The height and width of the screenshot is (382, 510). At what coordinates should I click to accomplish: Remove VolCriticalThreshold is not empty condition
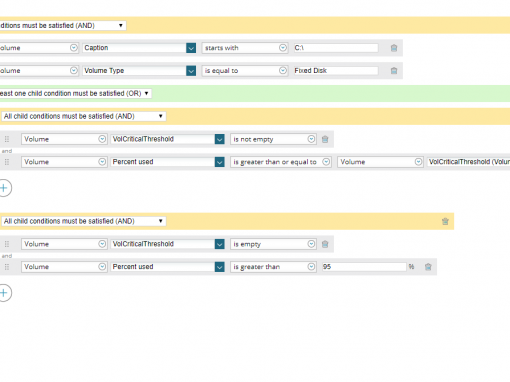325,139
